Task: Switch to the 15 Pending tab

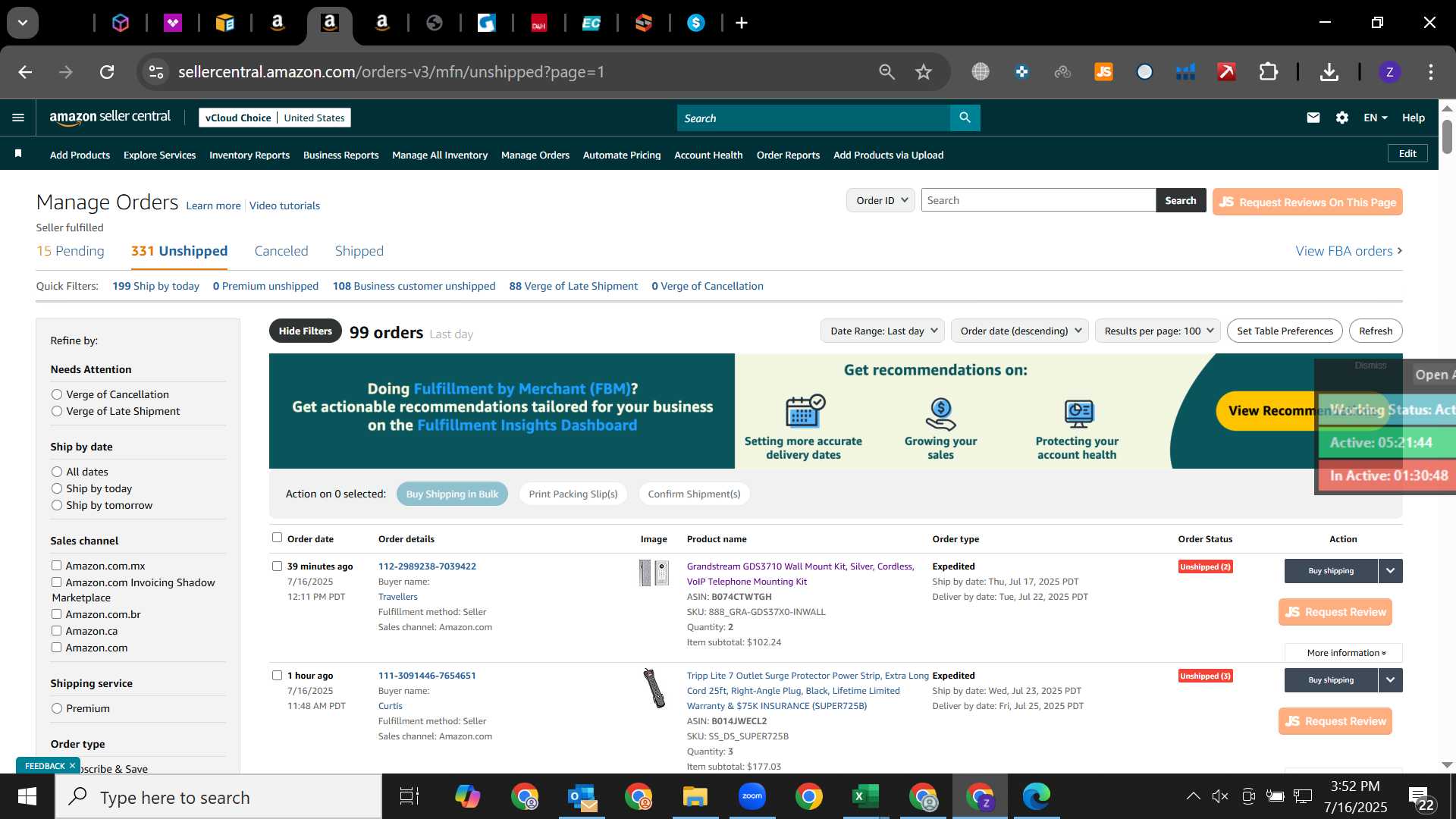Action: tap(71, 251)
